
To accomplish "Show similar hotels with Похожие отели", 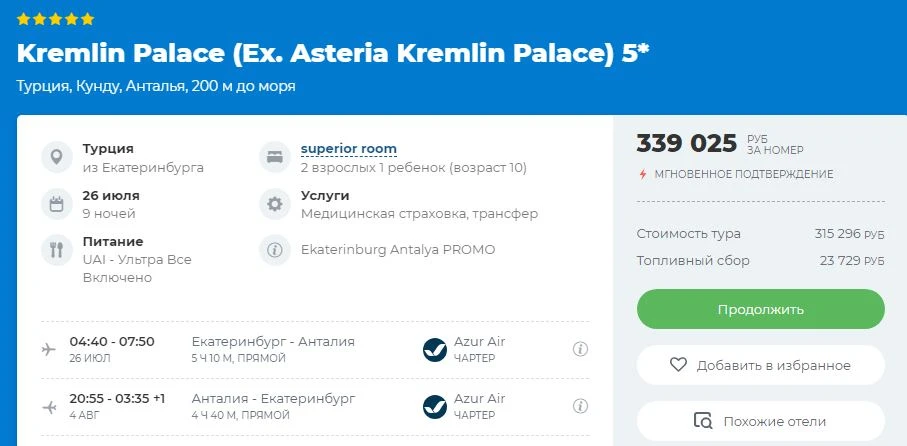I will point(760,421).
